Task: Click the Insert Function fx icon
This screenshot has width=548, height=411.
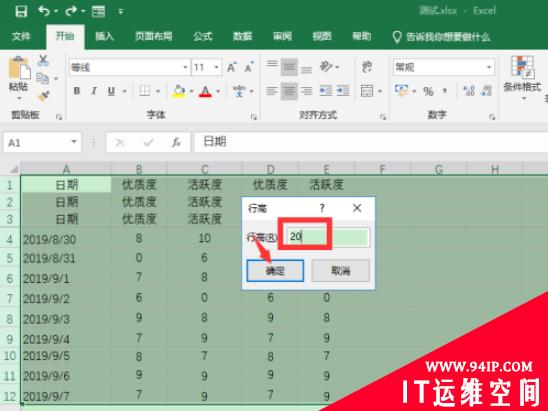Action: pyautogui.click(x=176, y=142)
